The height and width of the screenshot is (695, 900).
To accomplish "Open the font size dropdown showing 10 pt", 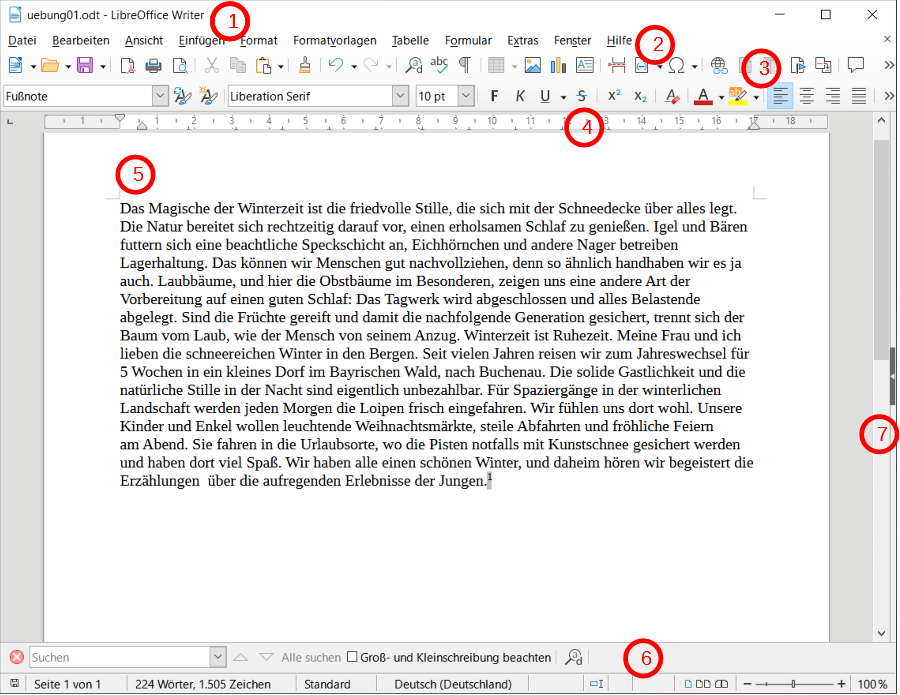I will (x=465, y=96).
